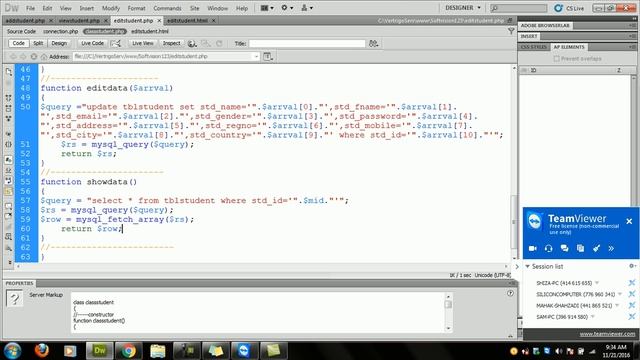Select the AP ELEMENTS panel tab

[x=569, y=47]
